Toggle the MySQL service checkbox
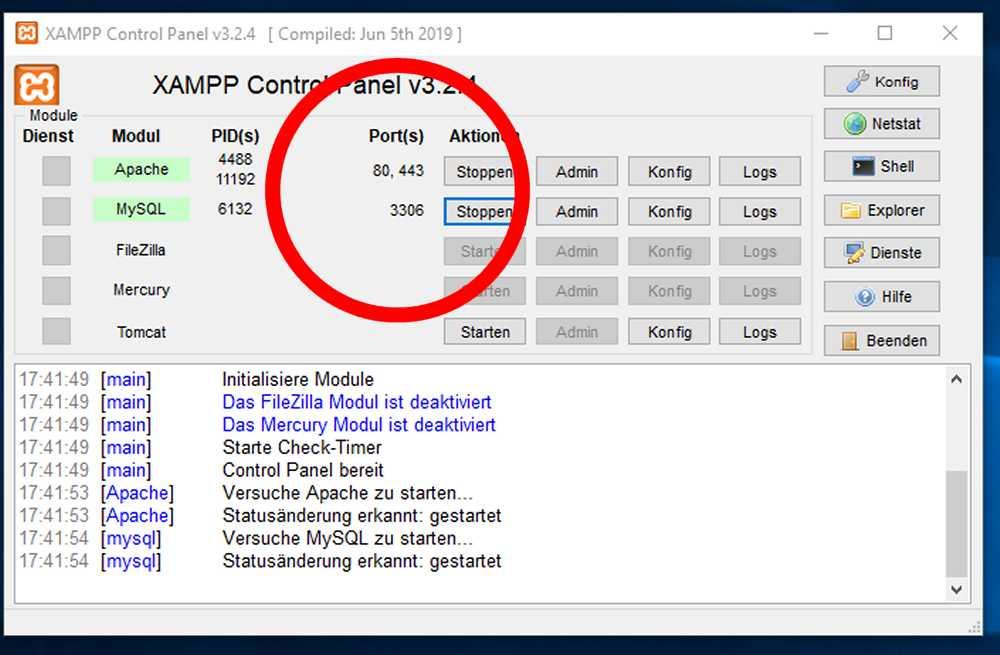 tap(56, 211)
